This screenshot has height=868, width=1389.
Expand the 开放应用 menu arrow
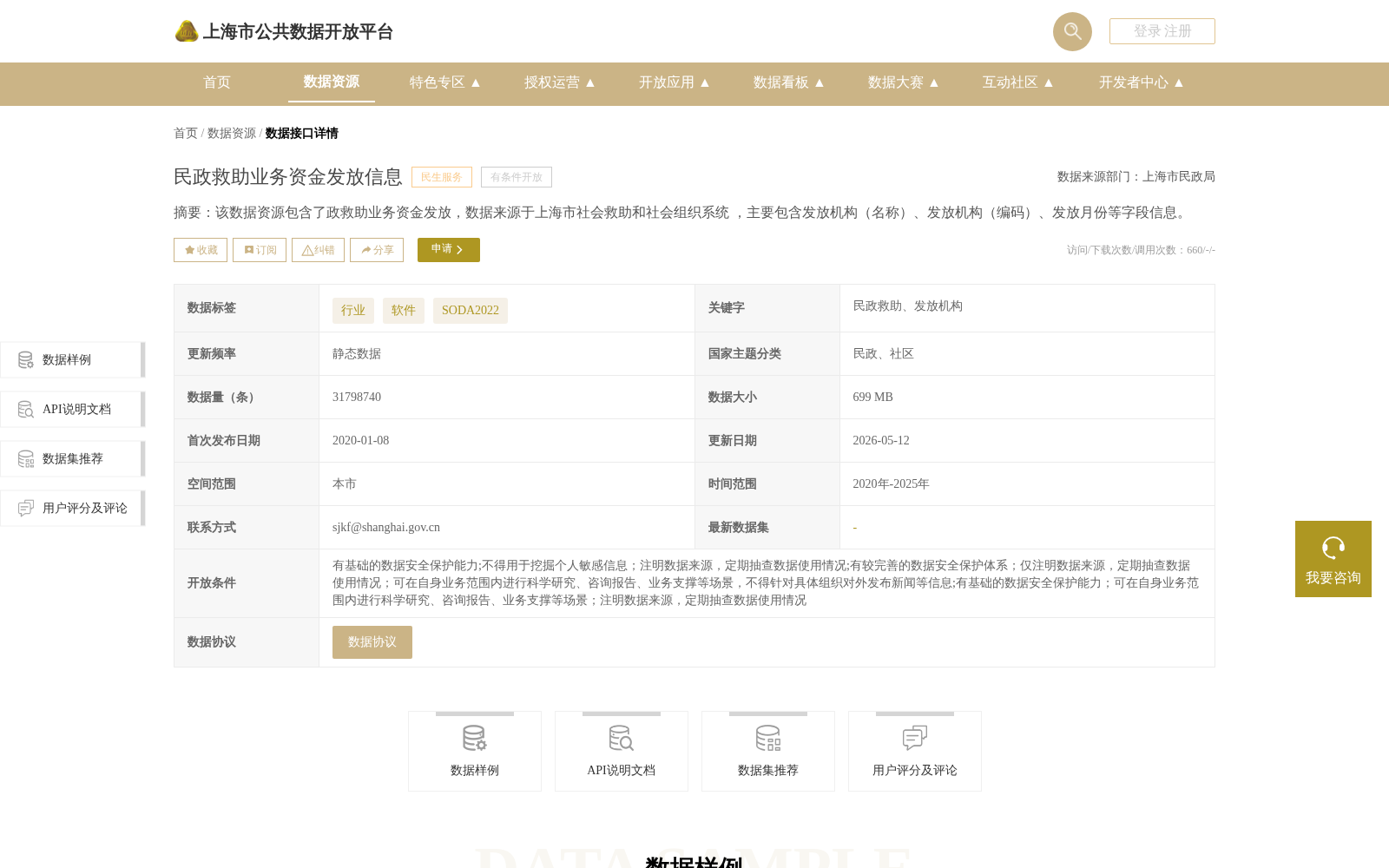point(705,82)
